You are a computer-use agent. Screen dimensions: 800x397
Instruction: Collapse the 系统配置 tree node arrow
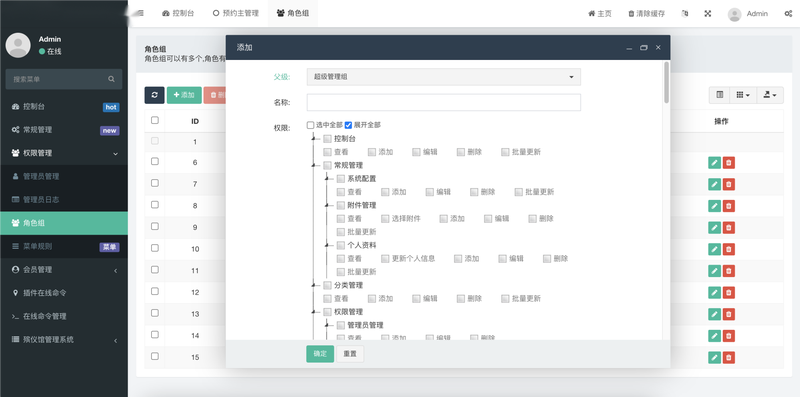coord(326,179)
